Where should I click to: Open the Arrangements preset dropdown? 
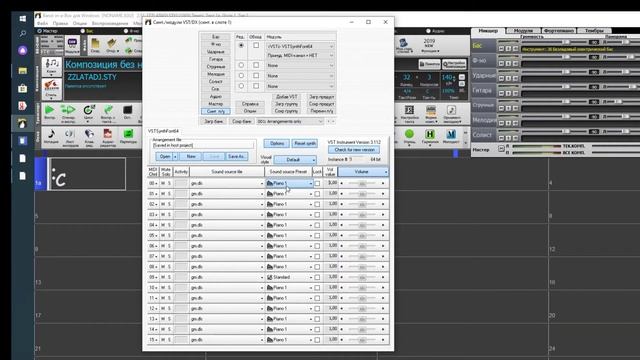[x=290, y=121]
